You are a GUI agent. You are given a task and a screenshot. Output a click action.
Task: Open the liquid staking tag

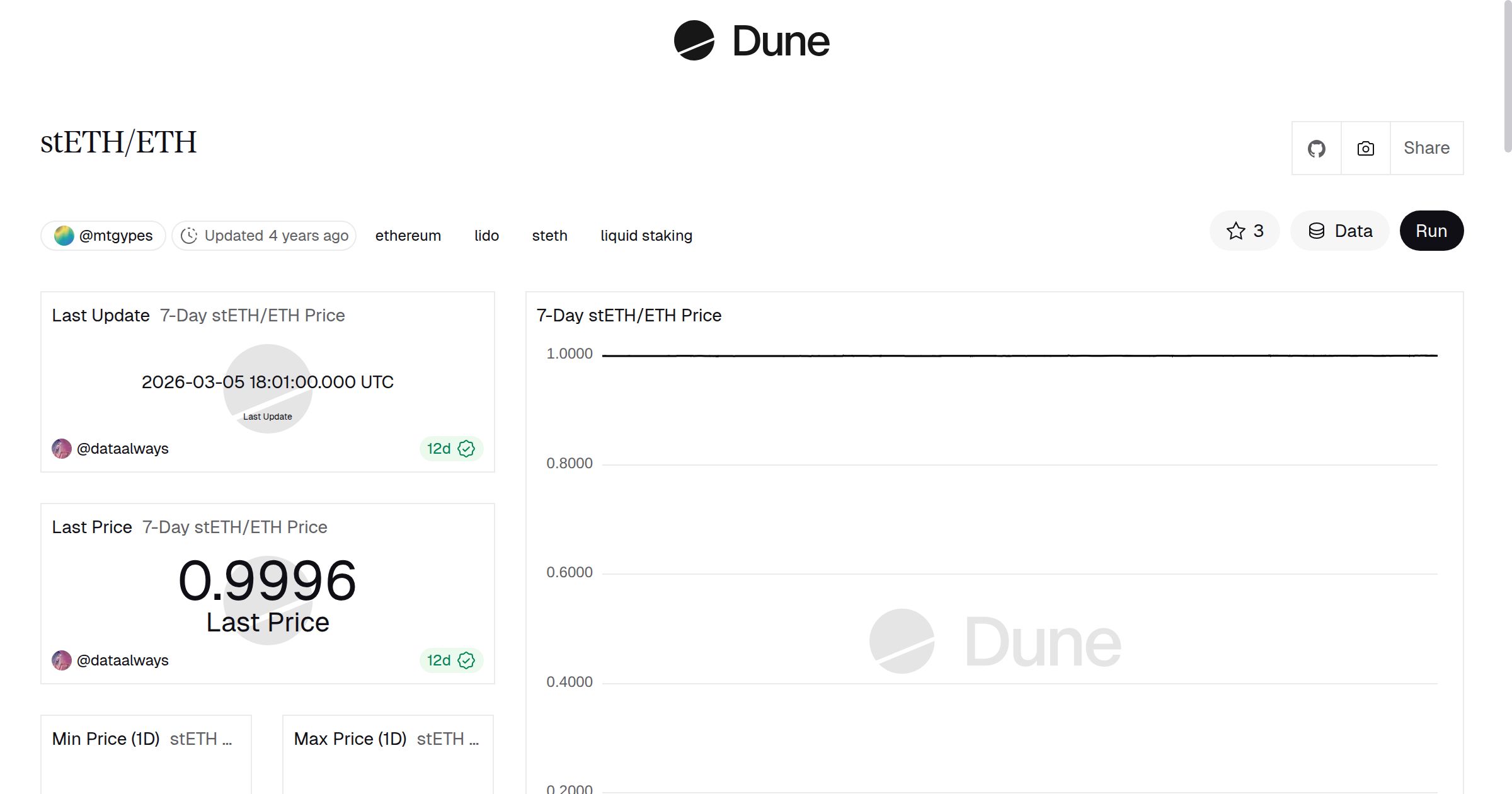(646, 235)
